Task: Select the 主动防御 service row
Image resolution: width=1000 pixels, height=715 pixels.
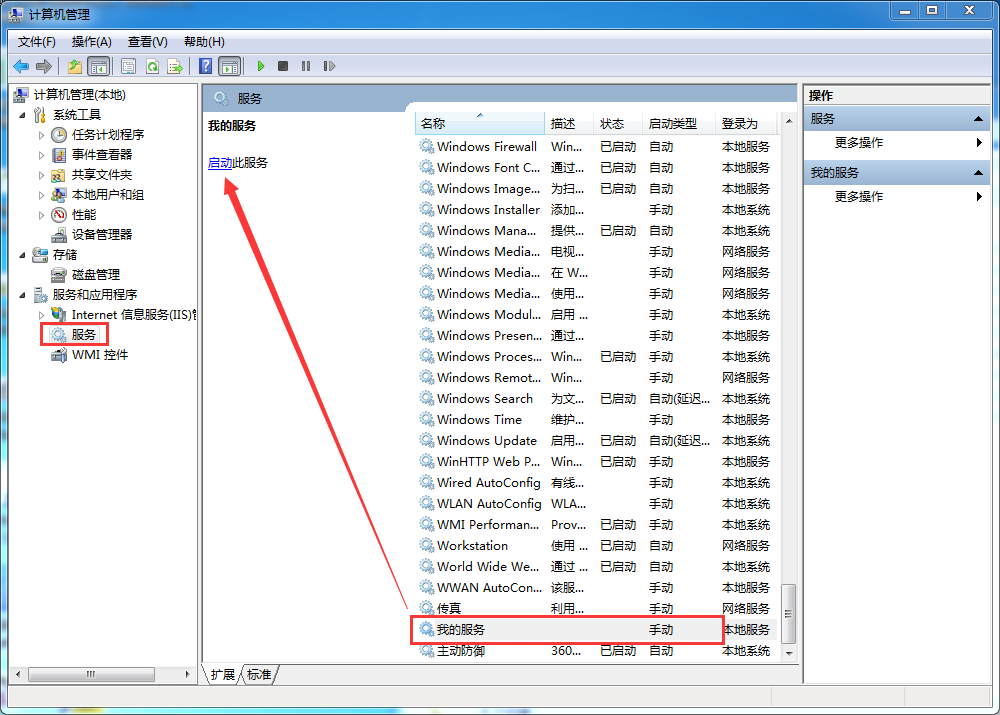Action: (596, 651)
